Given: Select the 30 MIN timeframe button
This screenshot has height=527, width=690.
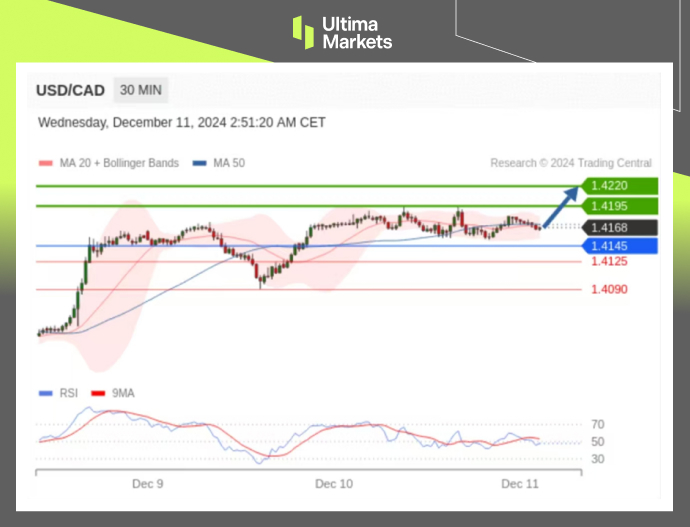Looking at the screenshot, I should tap(141, 90).
